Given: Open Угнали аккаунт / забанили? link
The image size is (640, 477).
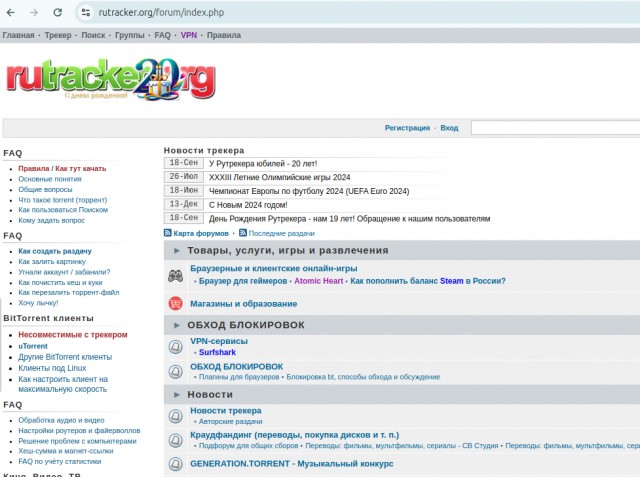Looking at the screenshot, I should click(64, 272).
